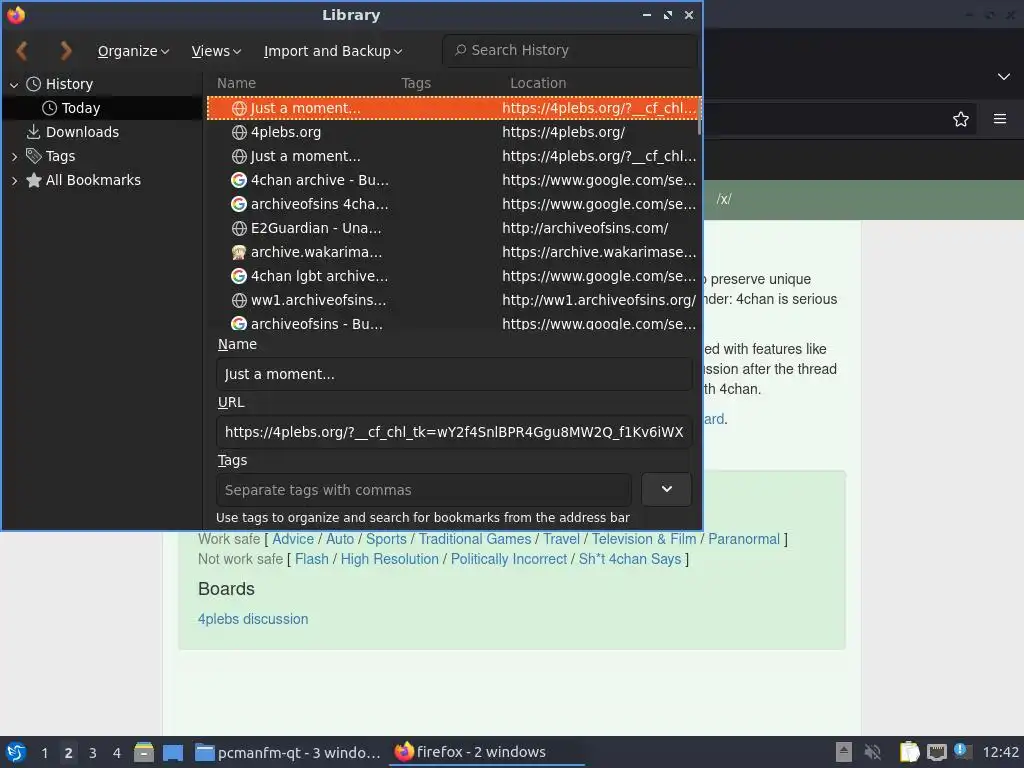
Task: Sort by the Name column header
Action: (236, 83)
